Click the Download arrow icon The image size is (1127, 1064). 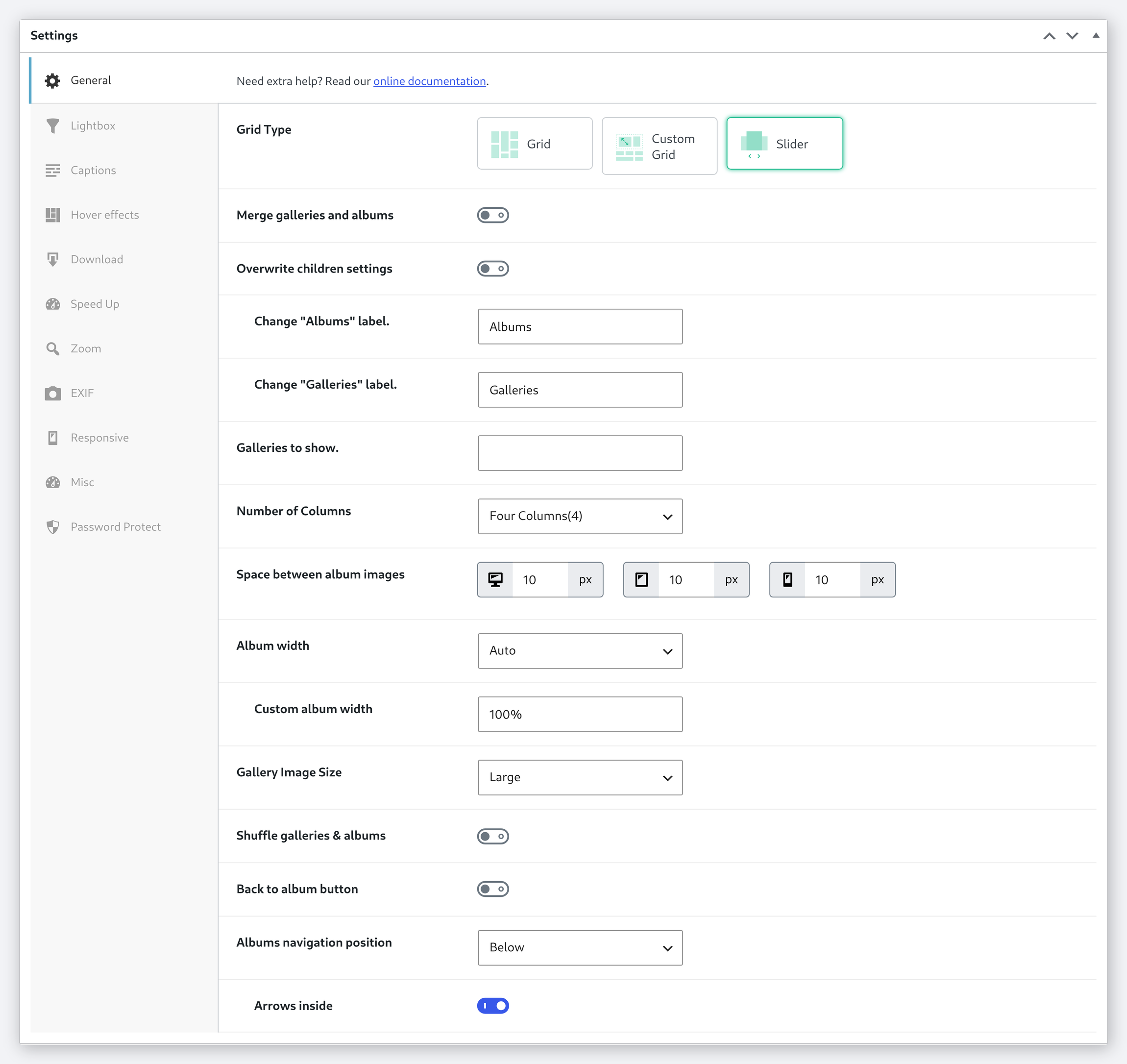[x=53, y=260]
